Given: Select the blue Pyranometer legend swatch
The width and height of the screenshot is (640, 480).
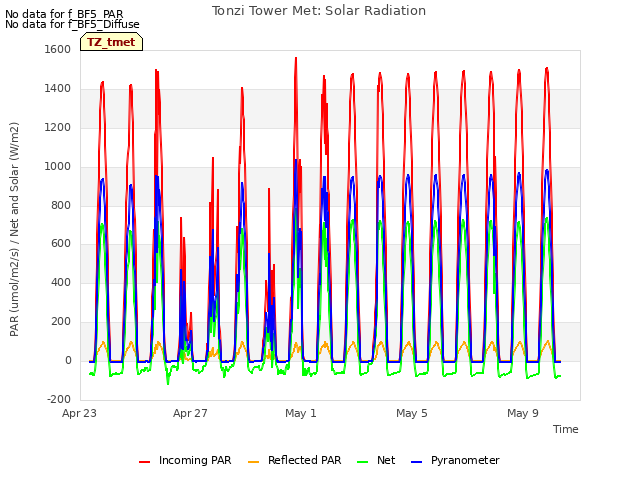Looking at the screenshot, I should point(416,462).
